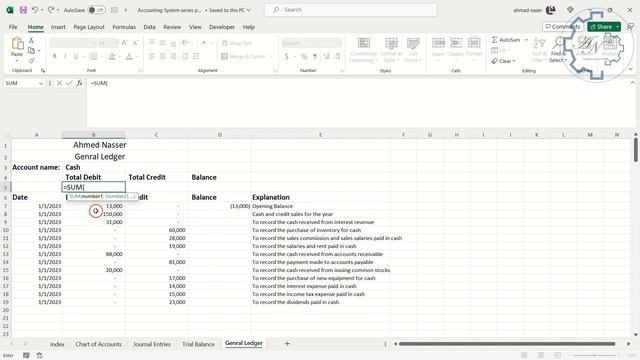Add a new sheet with the plus button
This screenshot has height=360, width=640.
click(x=287, y=344)
